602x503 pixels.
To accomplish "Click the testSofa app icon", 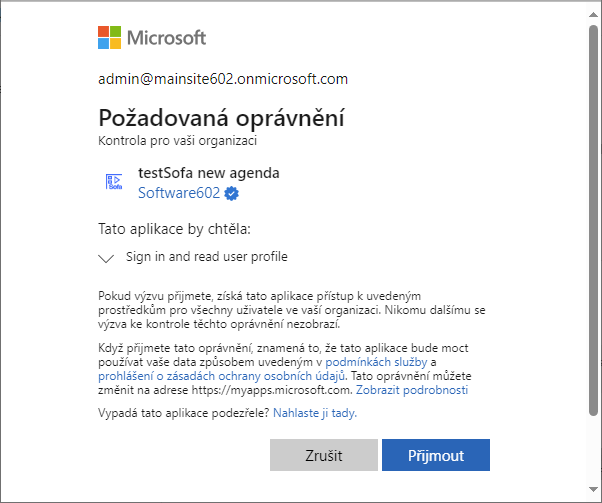I will [114, 182].
